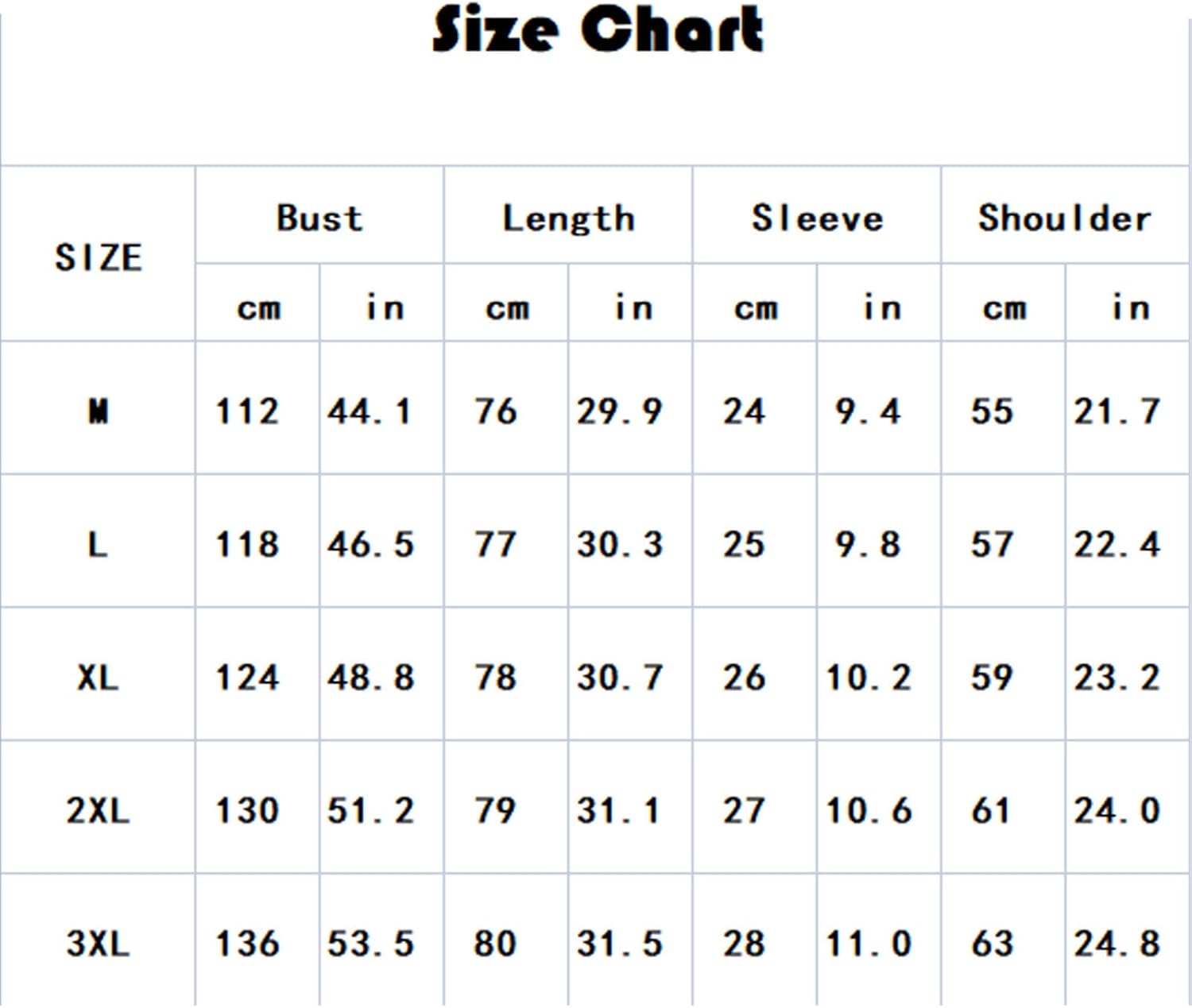
Task: Click the Bust column header
Action: 319,218
